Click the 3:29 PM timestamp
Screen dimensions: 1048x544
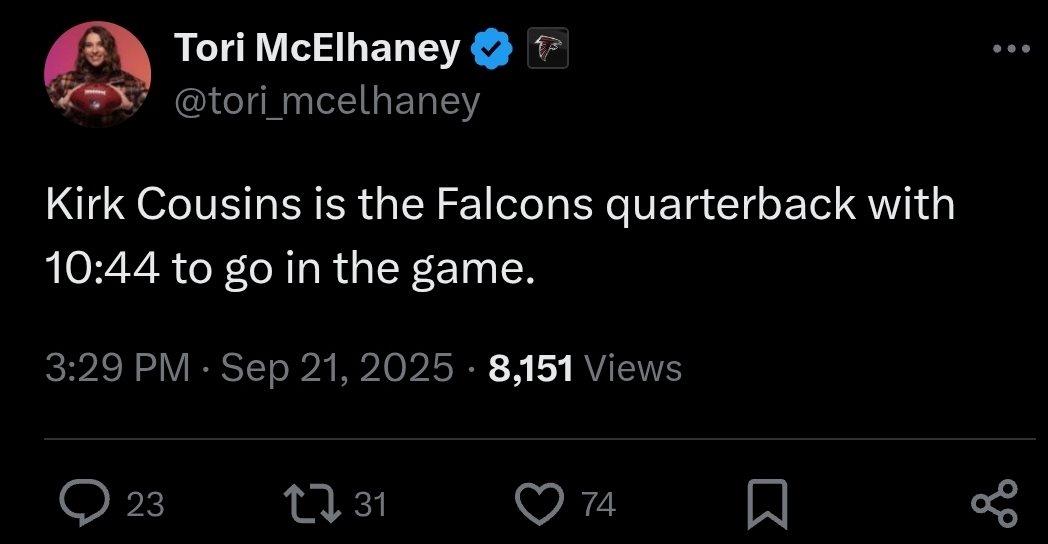point(118,368)
